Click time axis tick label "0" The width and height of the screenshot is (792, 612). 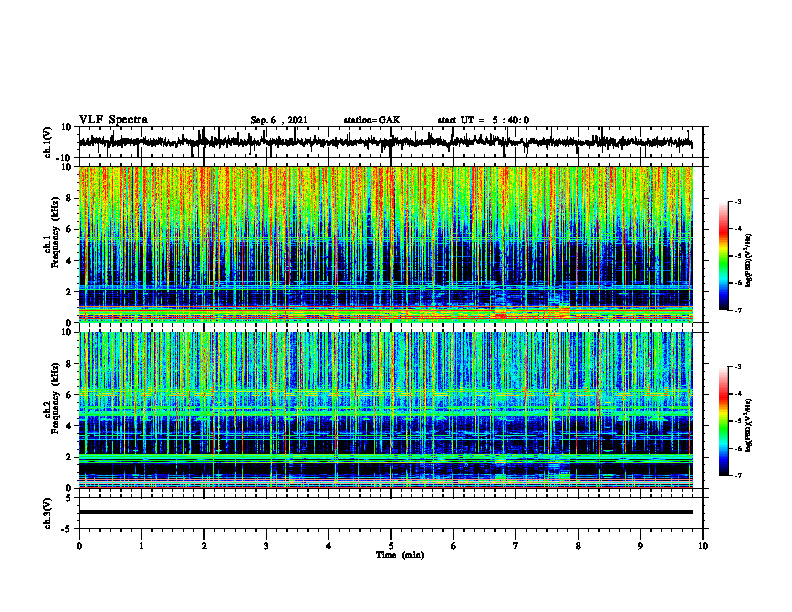[79, 546]
